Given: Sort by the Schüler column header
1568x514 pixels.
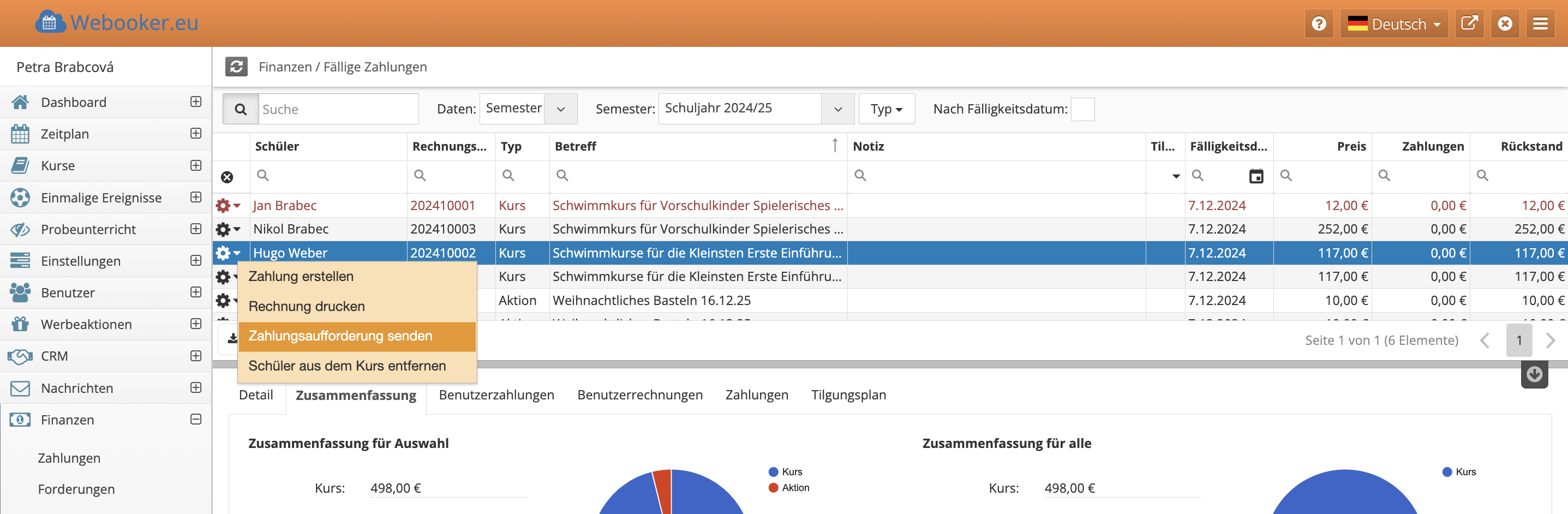Looking at the screenshot, I should (328, 147).
